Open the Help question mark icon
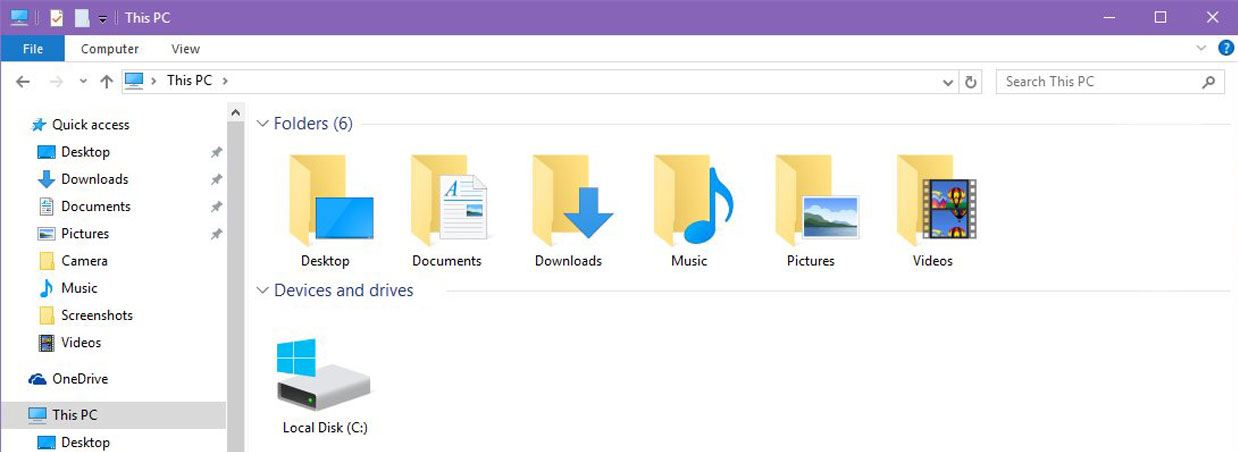This screenshot has width=1238, height=452. coord(1226,48)
